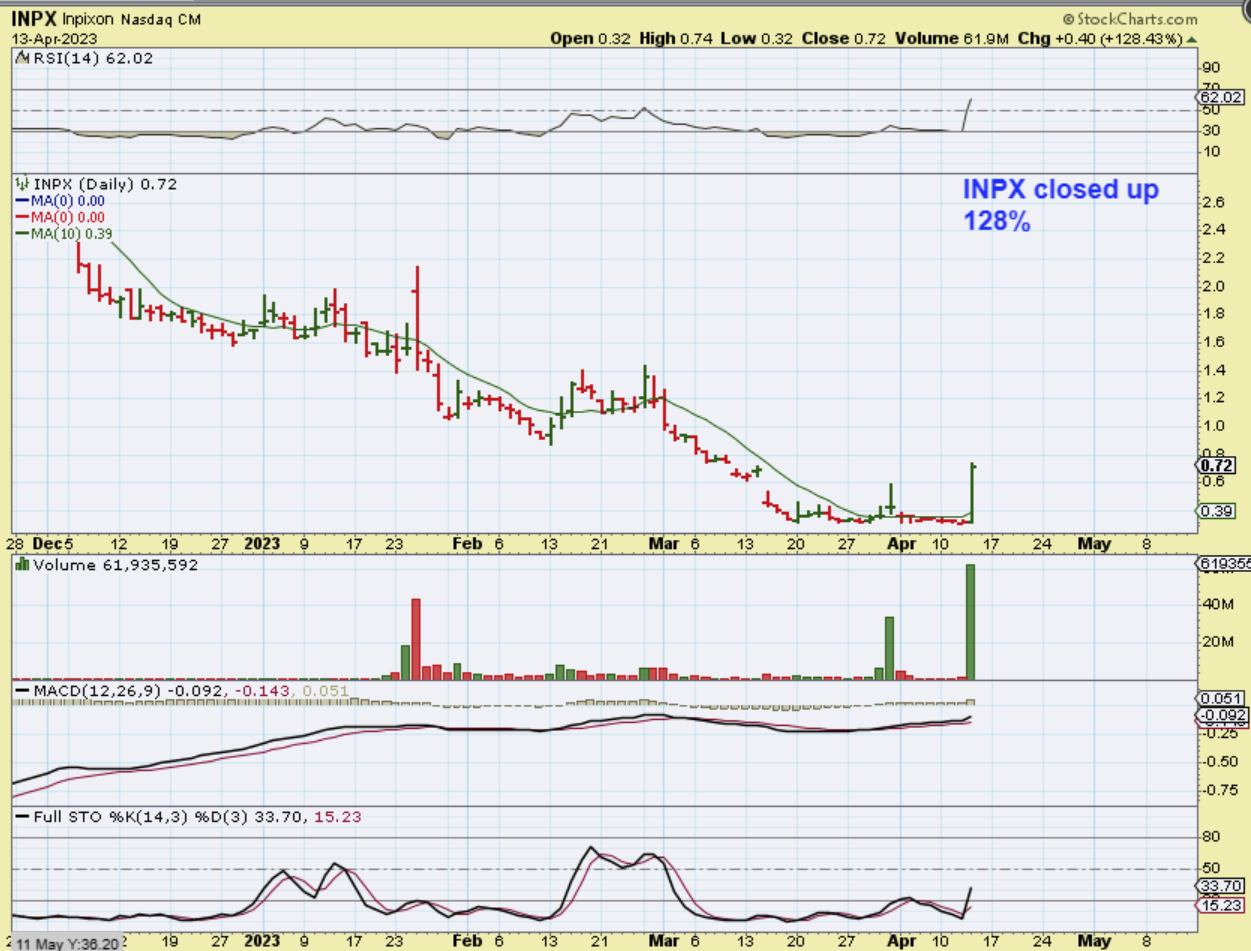Click the 0.051 MACD histogram axis tag

[x=1223, y=699]
